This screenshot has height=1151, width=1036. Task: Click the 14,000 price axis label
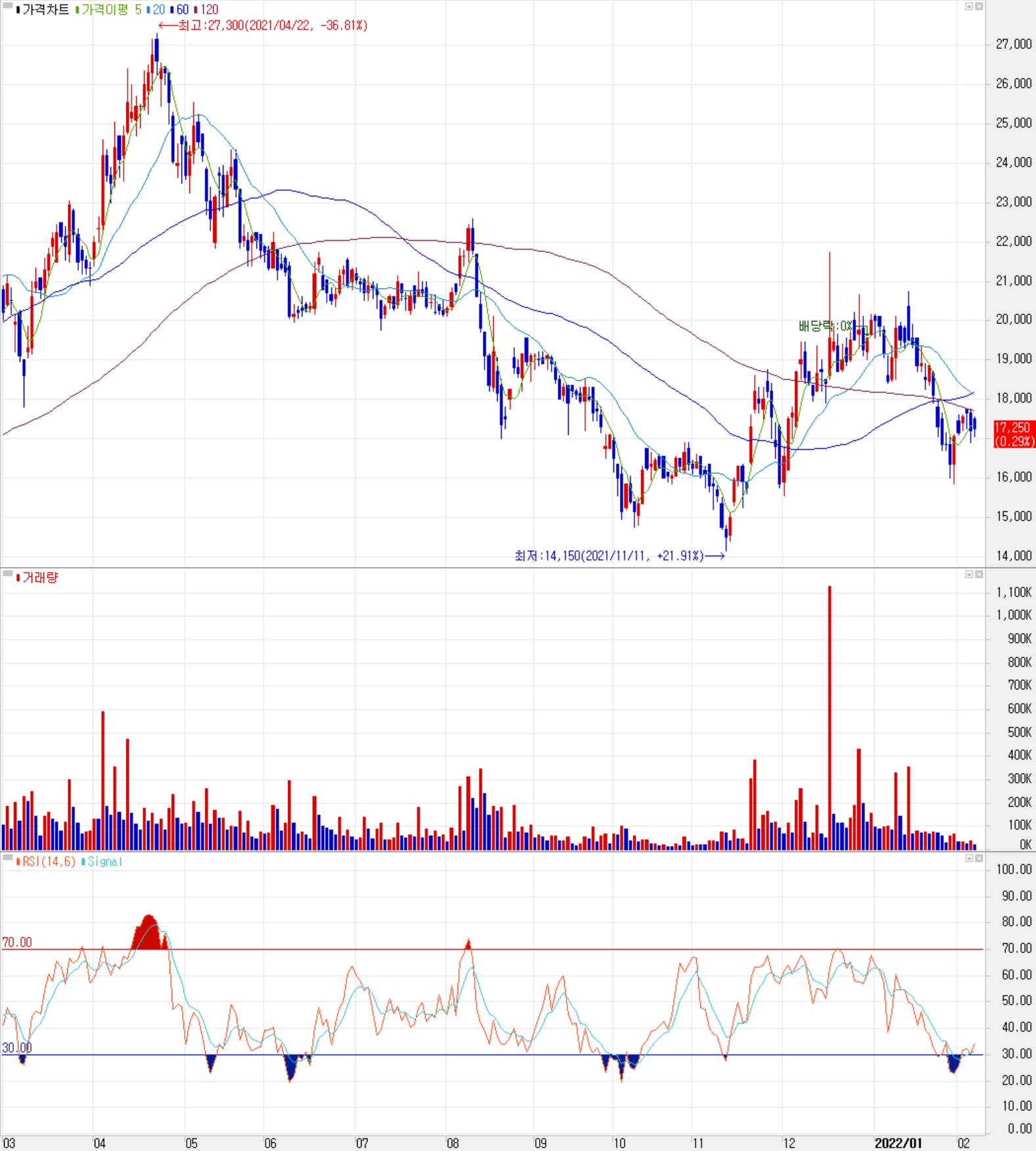coord(1014,556)
